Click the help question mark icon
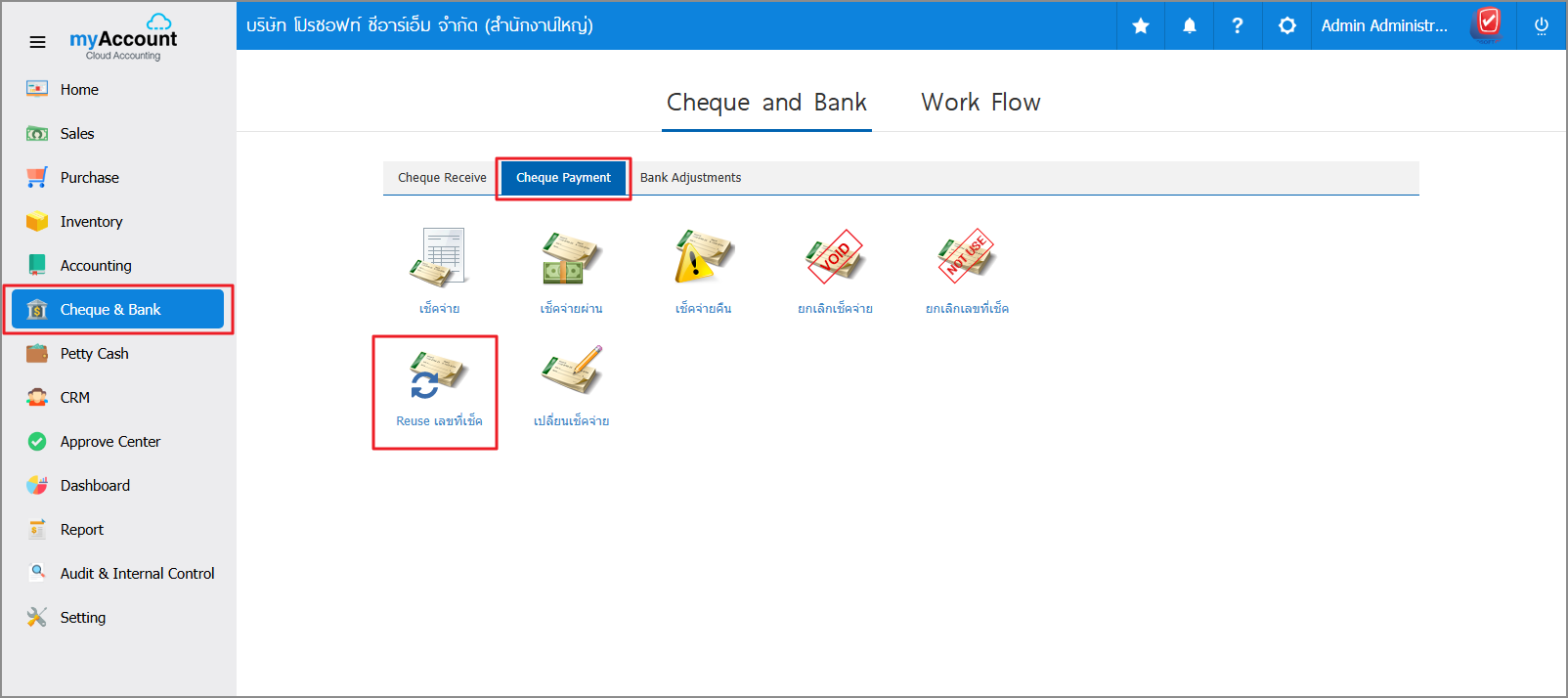1568x698 pixels. point(1238,26)
